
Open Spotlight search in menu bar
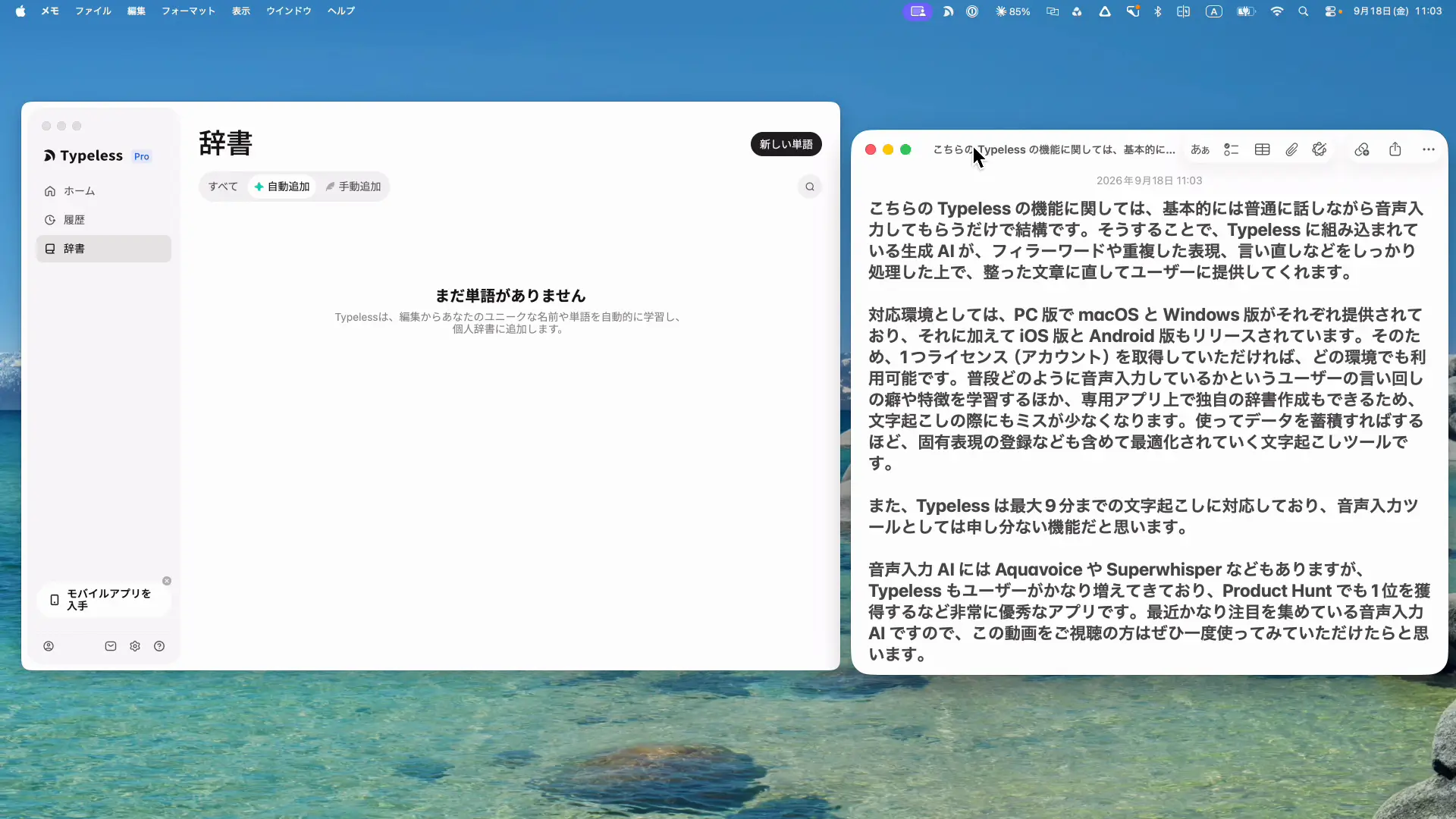[x=1304, y=11]
